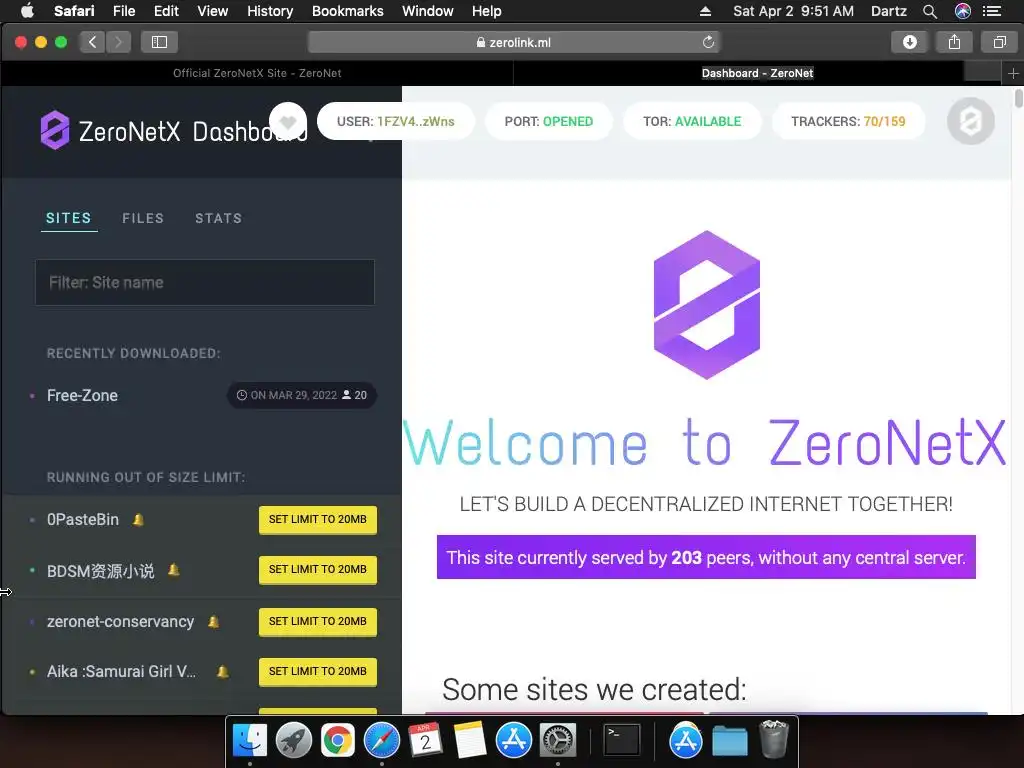Viewport: 1024px width, 768px height.
Task: Open the Safari File menu
Action: coord(123,11)
